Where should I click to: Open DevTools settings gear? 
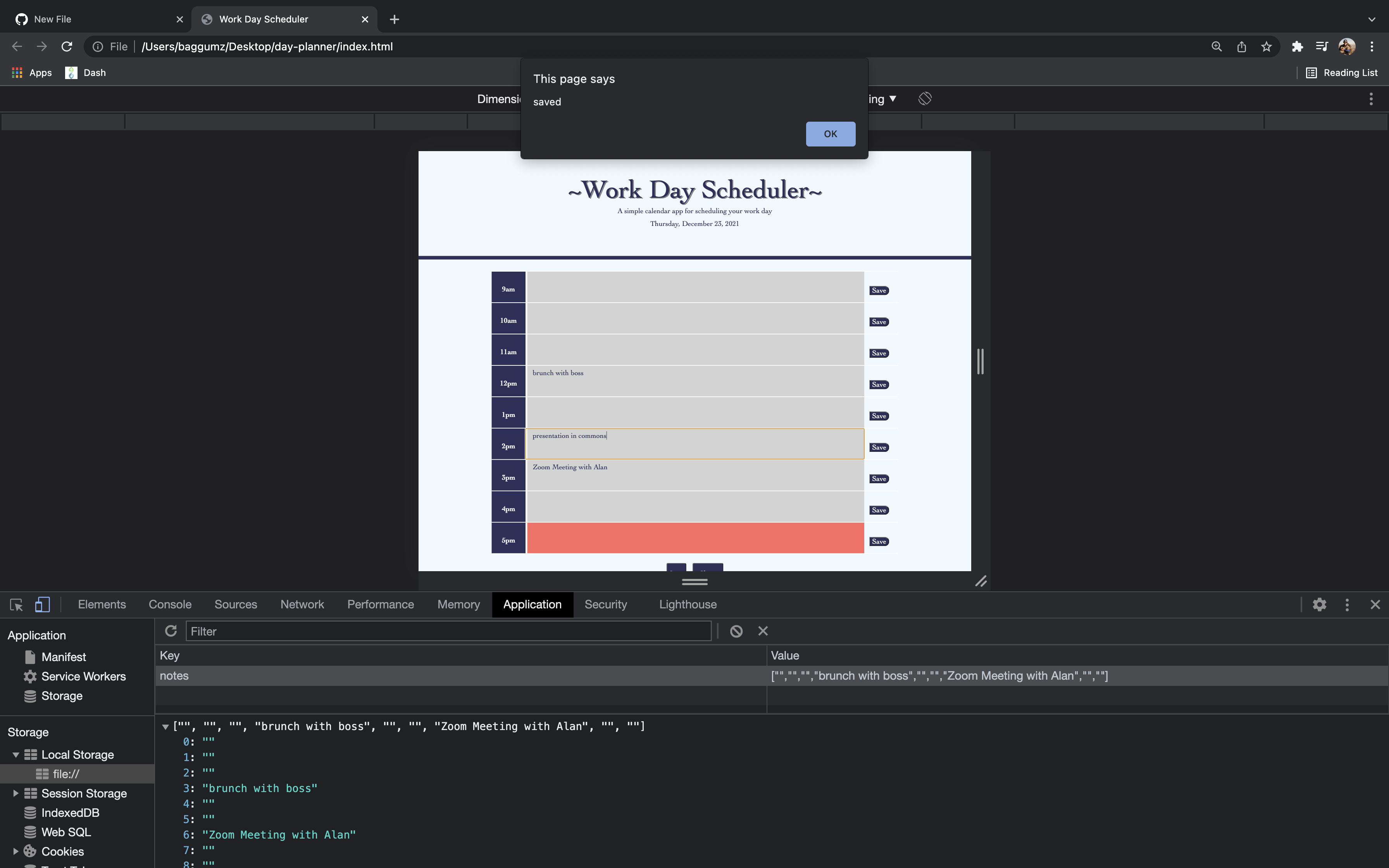click(1319, 604)
